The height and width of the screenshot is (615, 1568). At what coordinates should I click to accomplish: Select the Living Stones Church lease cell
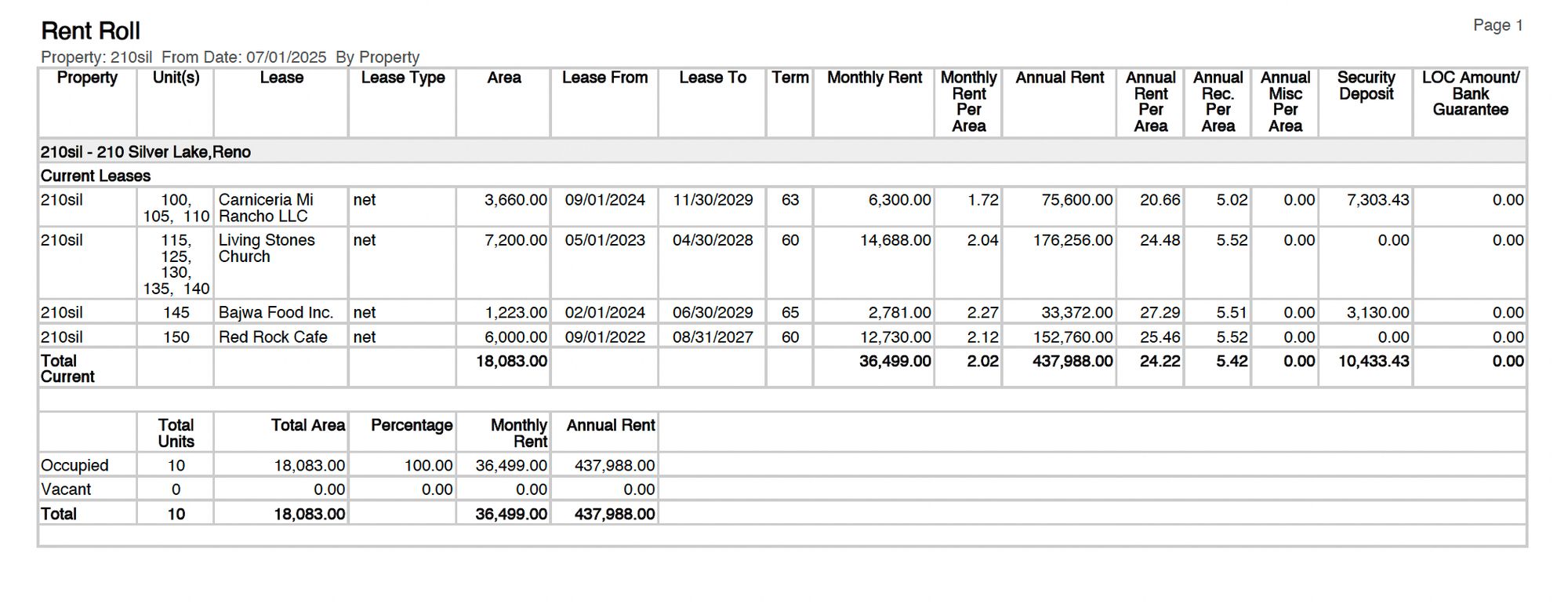point(267,249)
